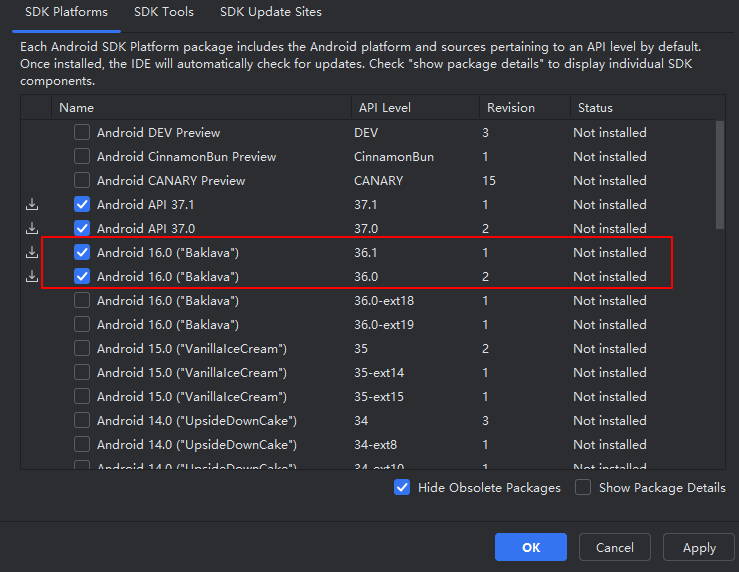The height and width of the screenshot is (572, 739).
Task: Click the package list vertical scrollbar
Action: point(720,175)
